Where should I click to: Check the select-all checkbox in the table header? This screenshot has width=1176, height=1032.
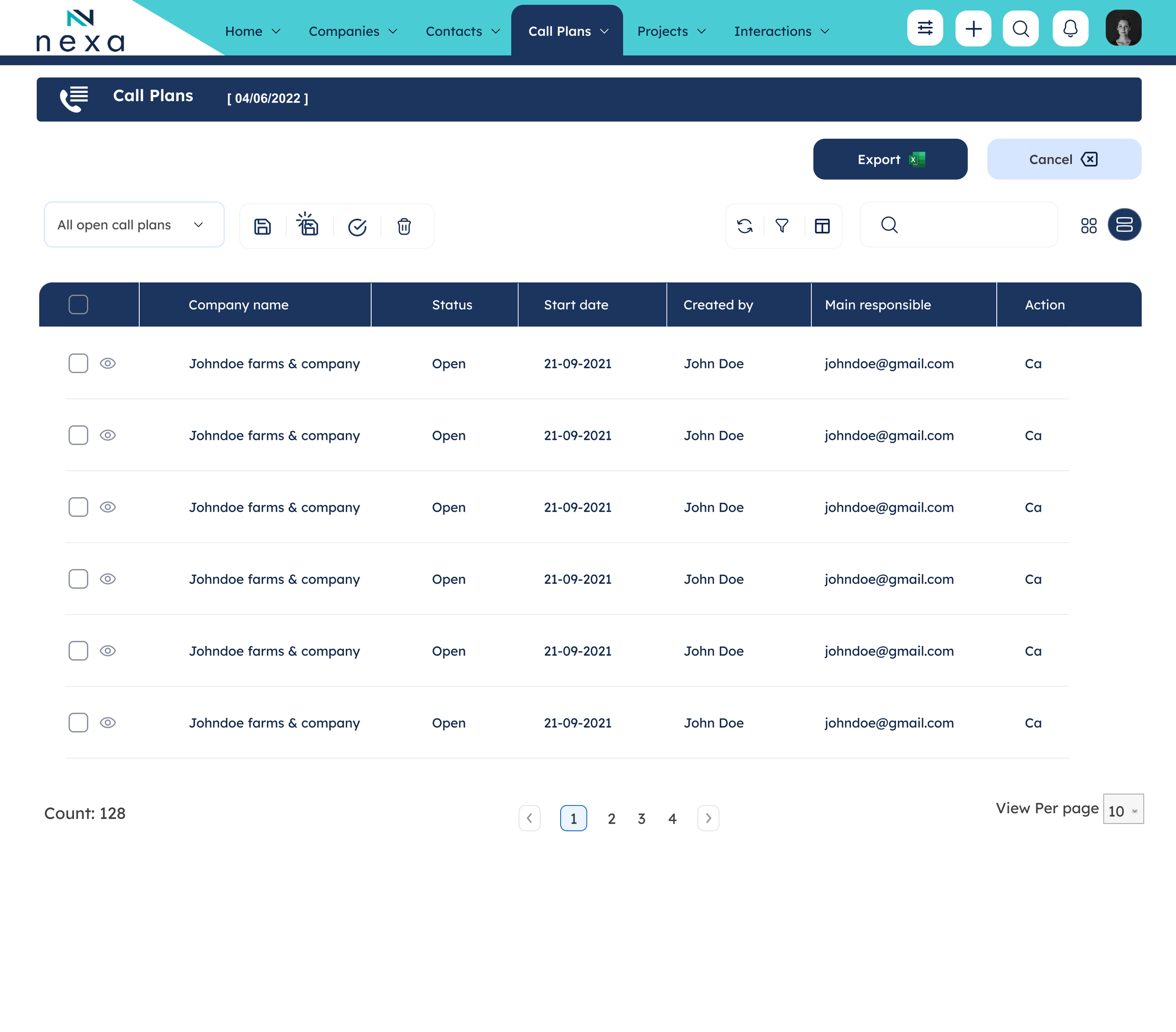pos(78,304)
